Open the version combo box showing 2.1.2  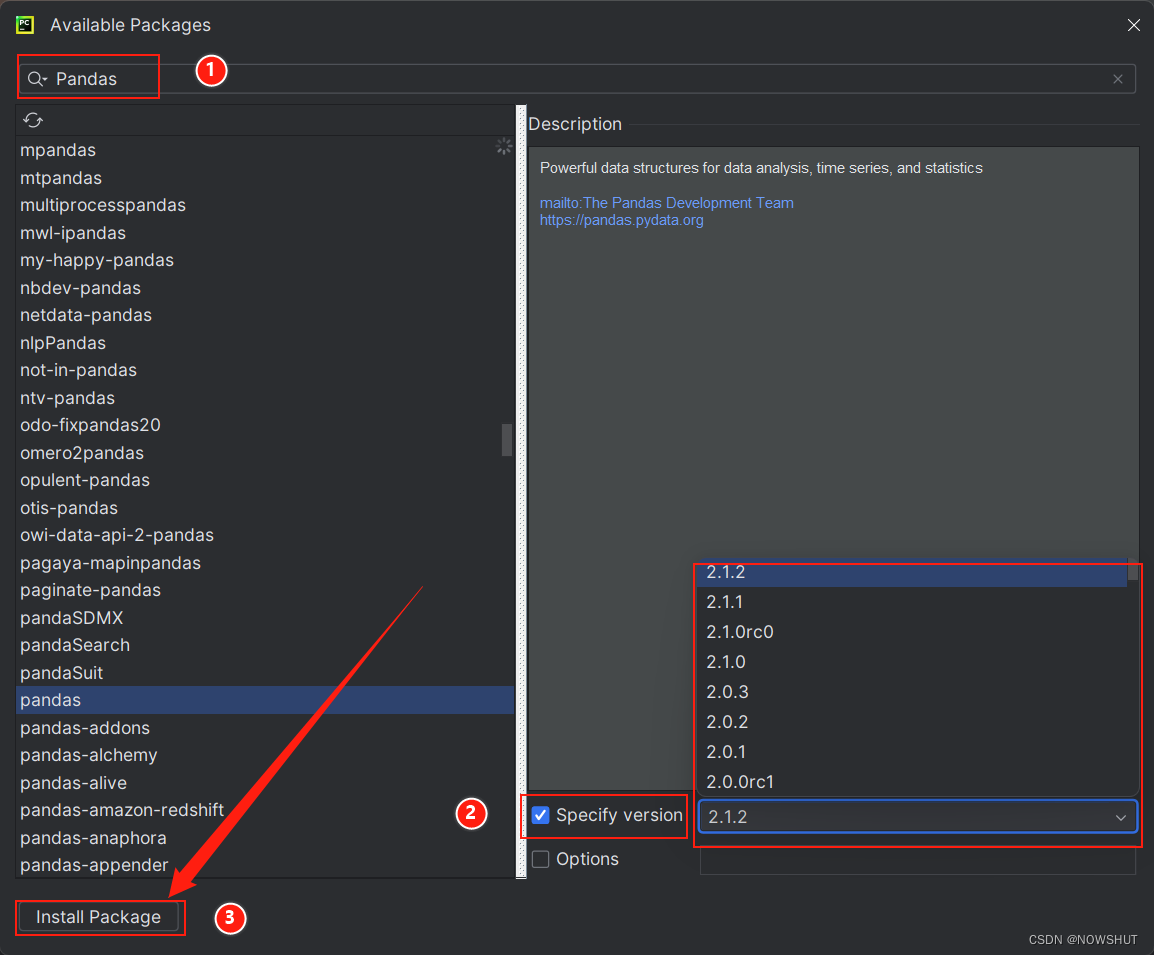[x=917, y=817]
